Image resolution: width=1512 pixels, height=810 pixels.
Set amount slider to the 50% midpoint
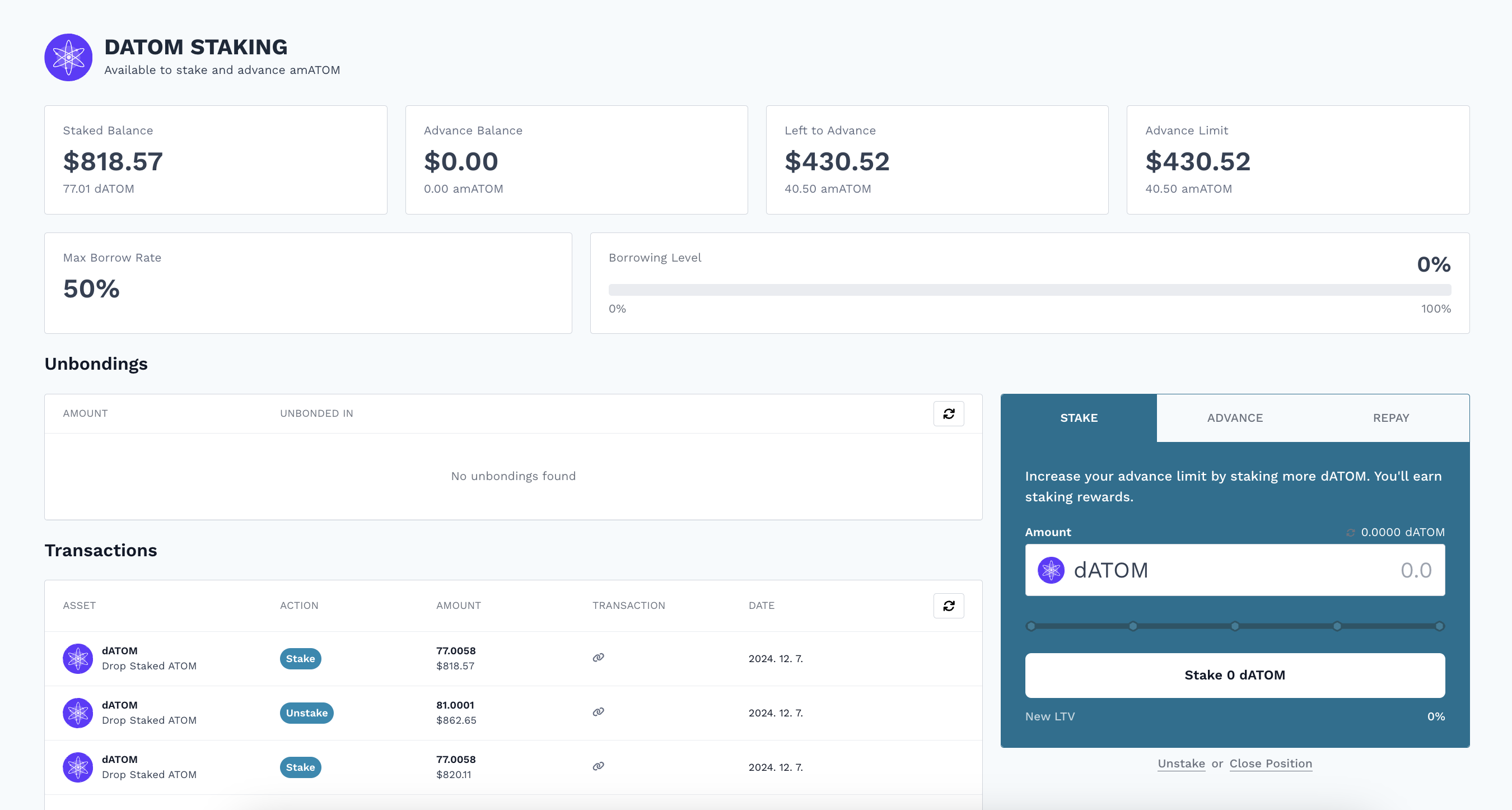tap(1235, 626)
